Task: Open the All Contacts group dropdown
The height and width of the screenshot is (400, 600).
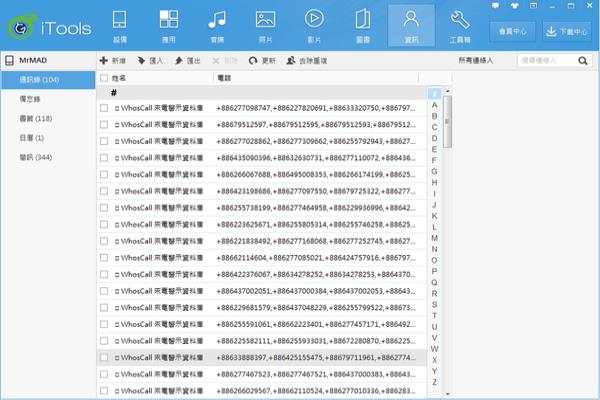Action: [476, 60]
